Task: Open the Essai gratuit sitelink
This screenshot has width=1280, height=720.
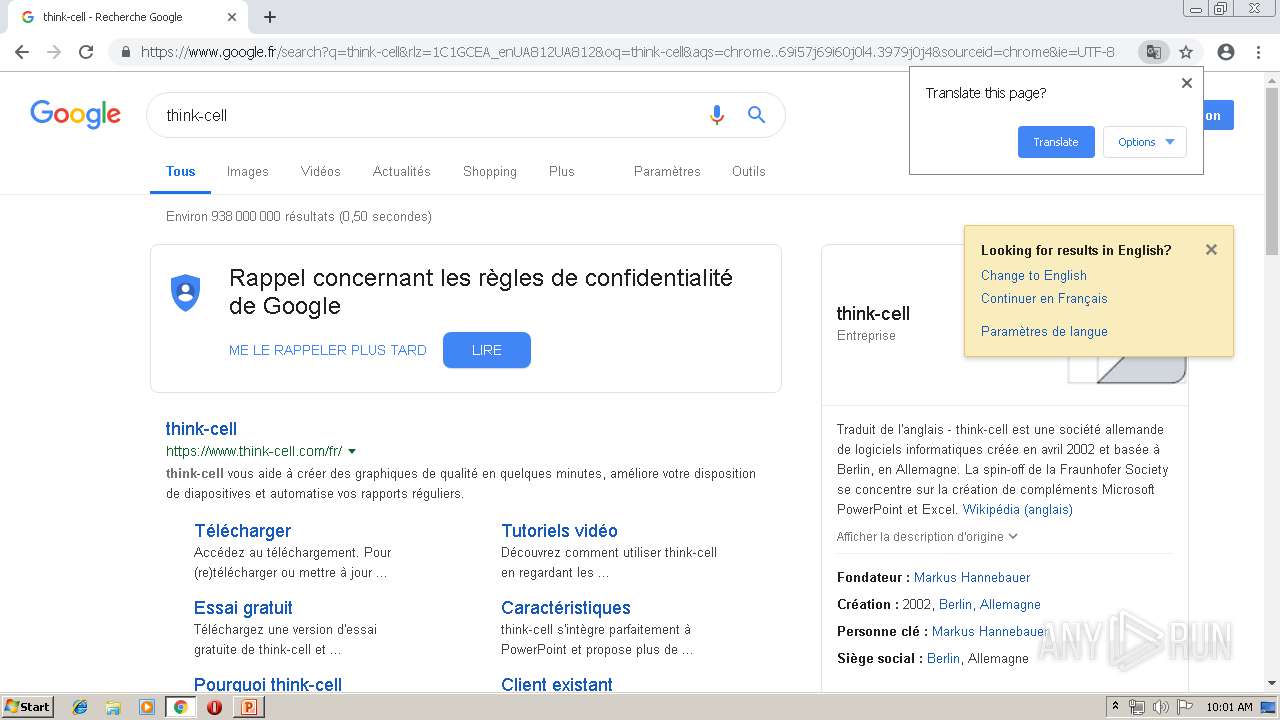Action: (x=243, y=608)
